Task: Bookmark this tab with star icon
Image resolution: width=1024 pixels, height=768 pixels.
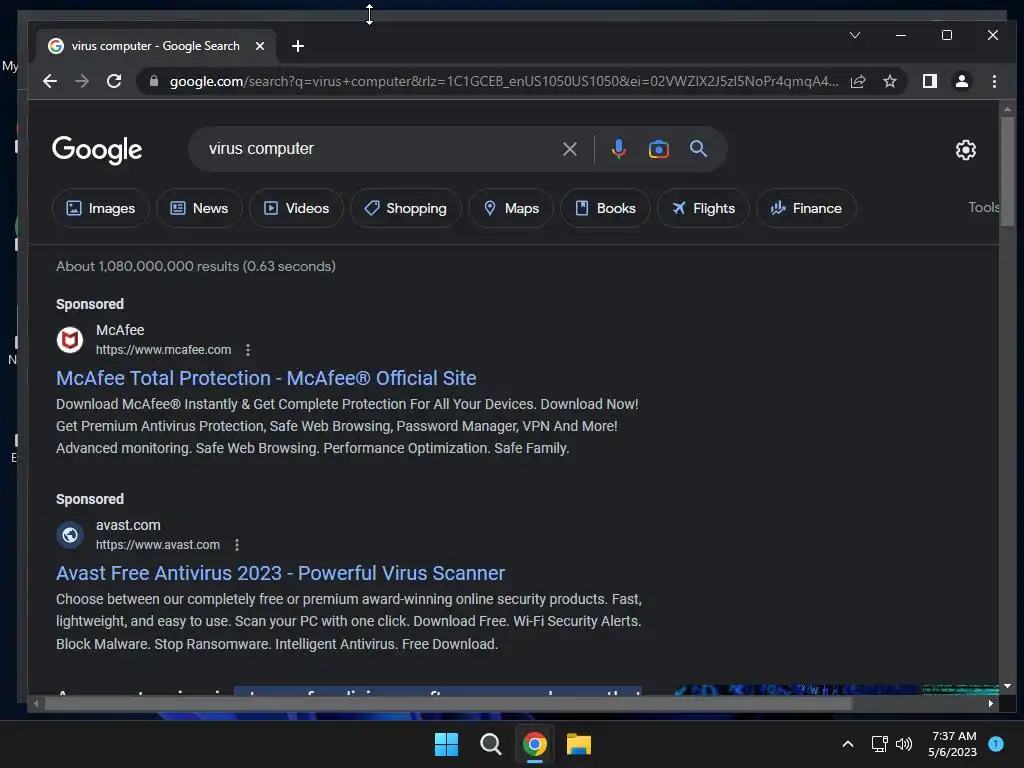Action: click(x=889, y=81)
